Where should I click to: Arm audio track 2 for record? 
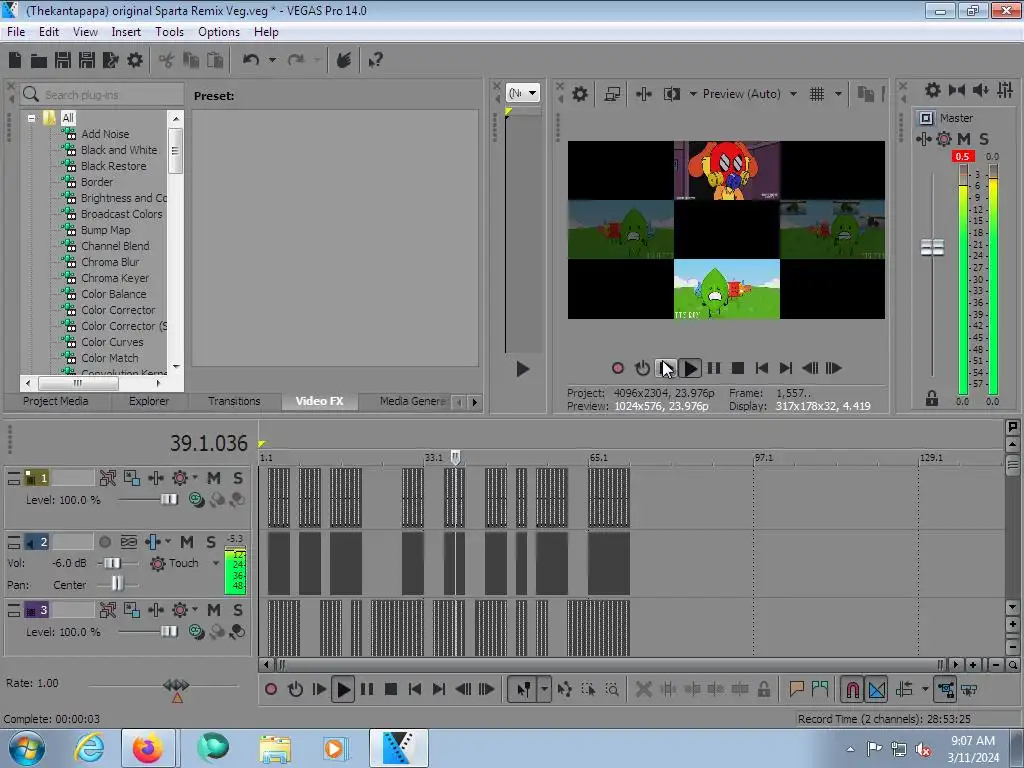pyautogui.click(x=104, y=542)
